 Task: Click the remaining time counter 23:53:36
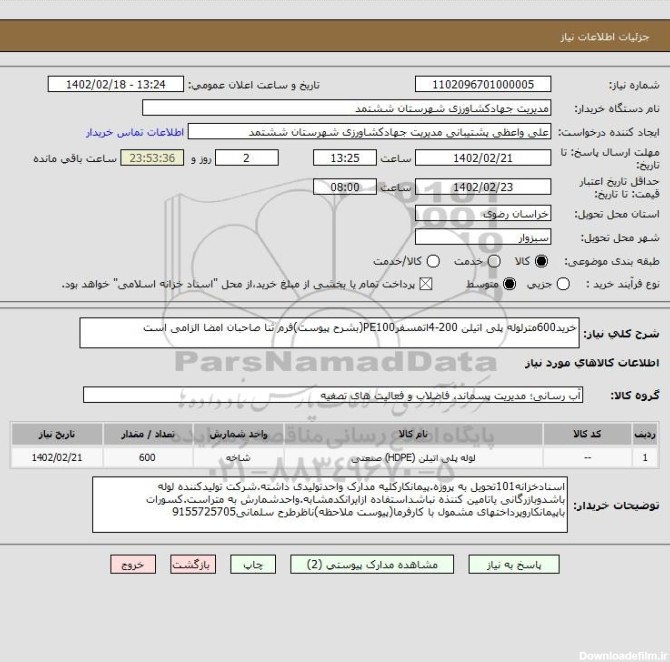(151, 157)
